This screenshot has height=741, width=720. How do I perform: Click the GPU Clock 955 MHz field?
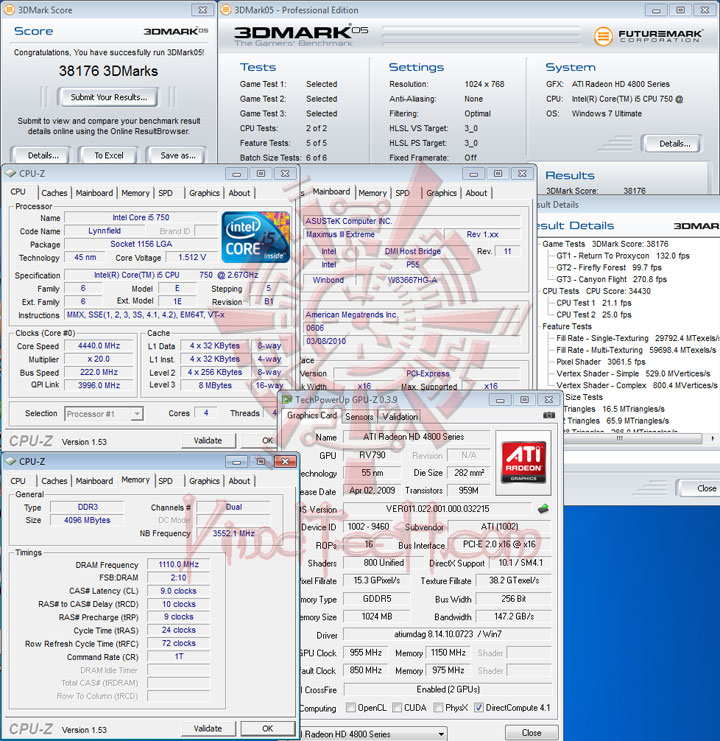tap(366, 653)
